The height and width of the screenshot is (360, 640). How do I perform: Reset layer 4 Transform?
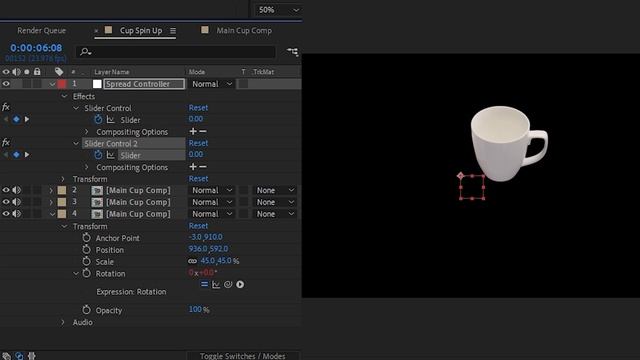coord(198,226)
